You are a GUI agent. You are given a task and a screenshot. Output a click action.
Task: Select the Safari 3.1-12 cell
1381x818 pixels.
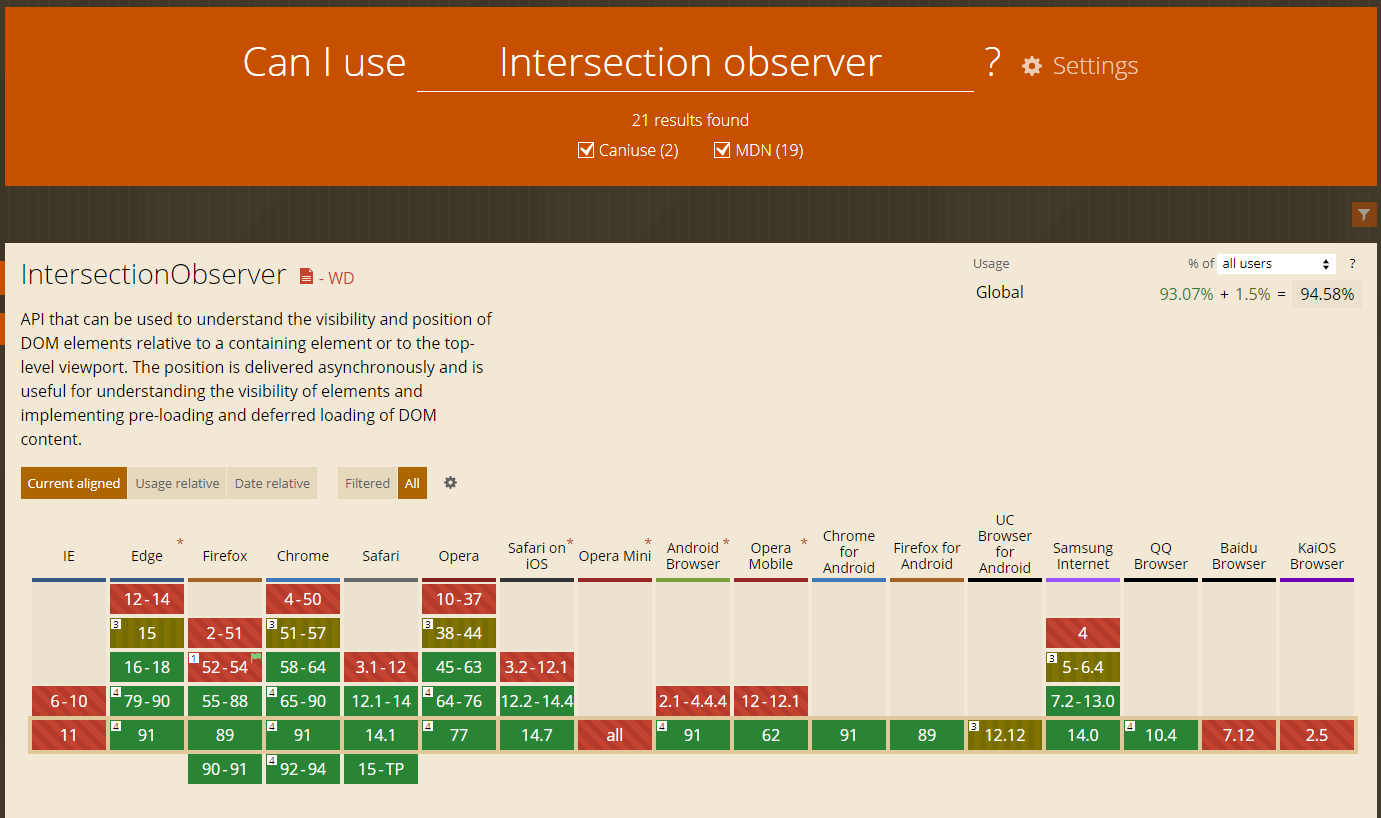pyautogui.click(x=381, y=667)
